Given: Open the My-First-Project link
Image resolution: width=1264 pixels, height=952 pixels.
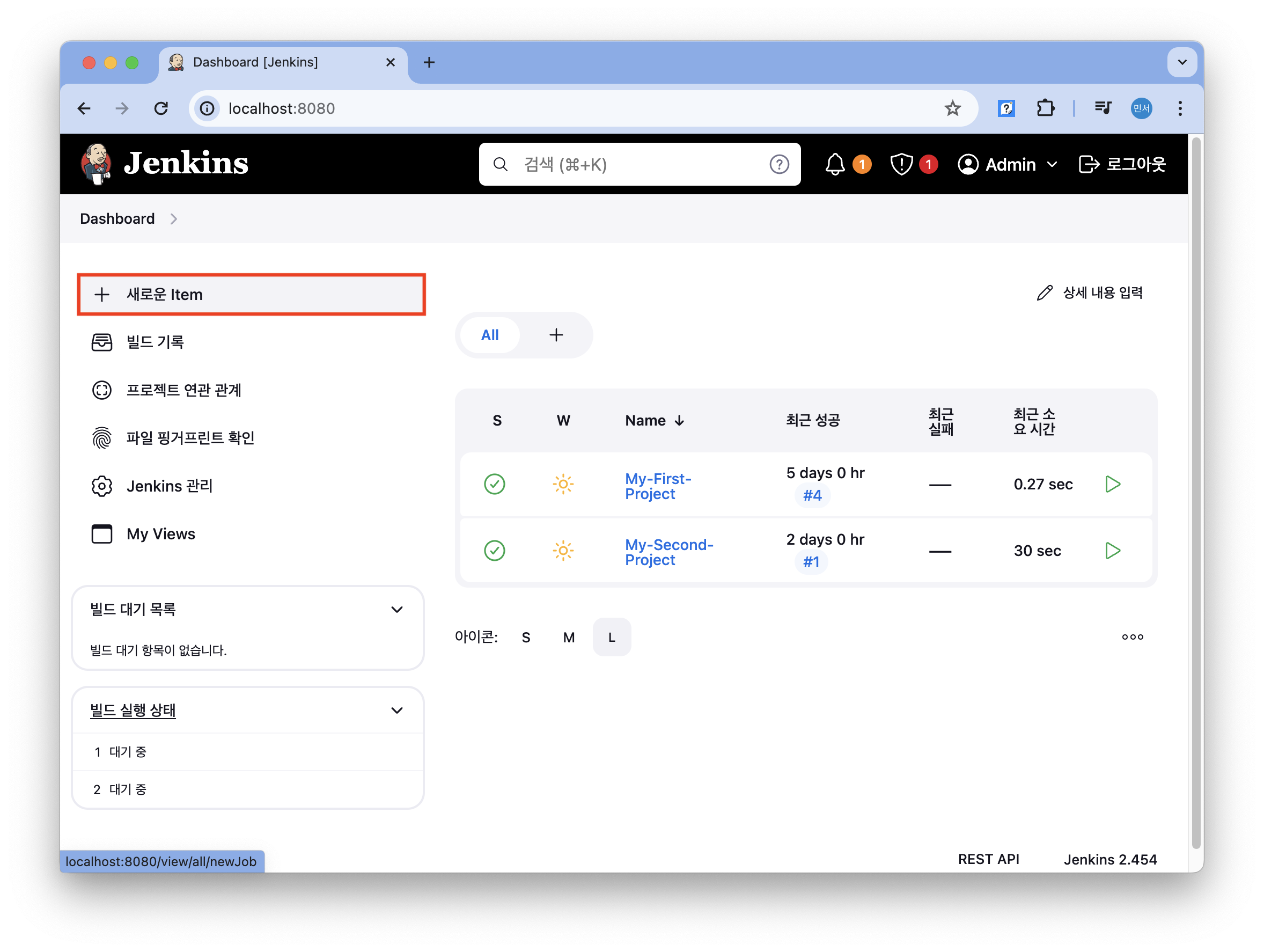Looking at the screenshot, I should (x=657, y=486).
